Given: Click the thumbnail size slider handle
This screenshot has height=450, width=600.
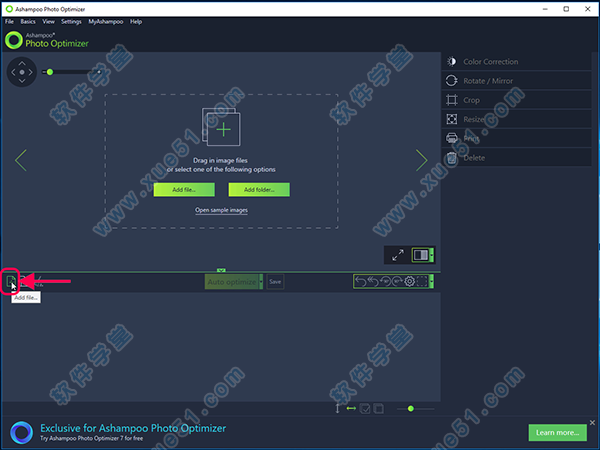Looking at the screenshot, I should point(411,408).
